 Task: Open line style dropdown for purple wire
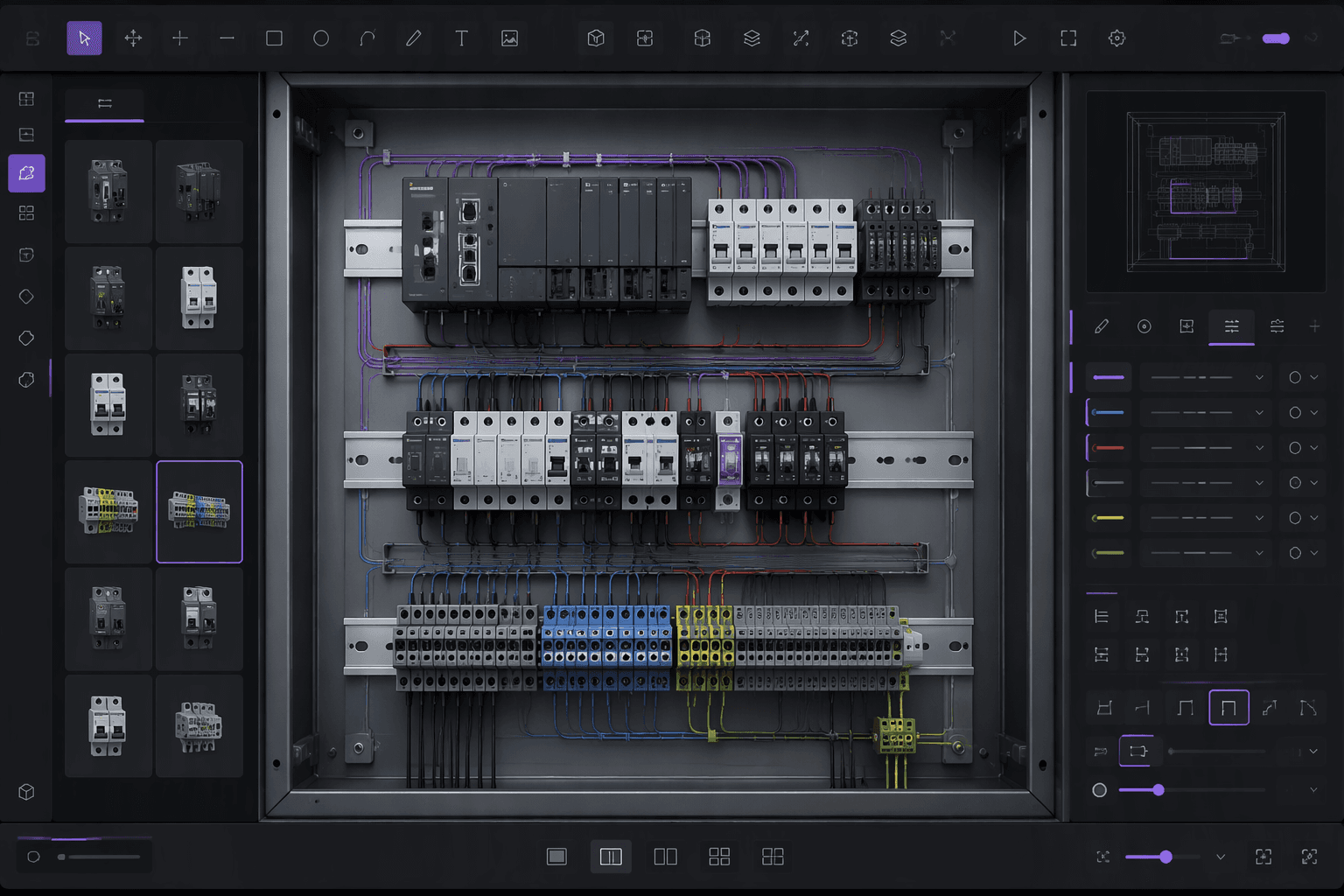coord(1206,377)
